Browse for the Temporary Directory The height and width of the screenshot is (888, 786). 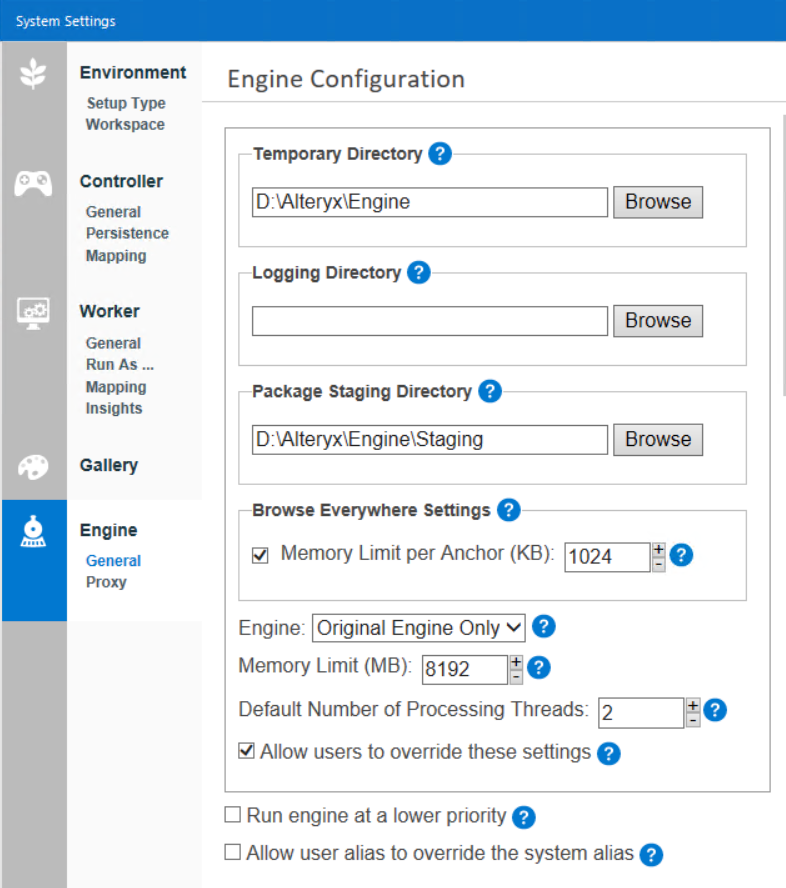(658, 202)
